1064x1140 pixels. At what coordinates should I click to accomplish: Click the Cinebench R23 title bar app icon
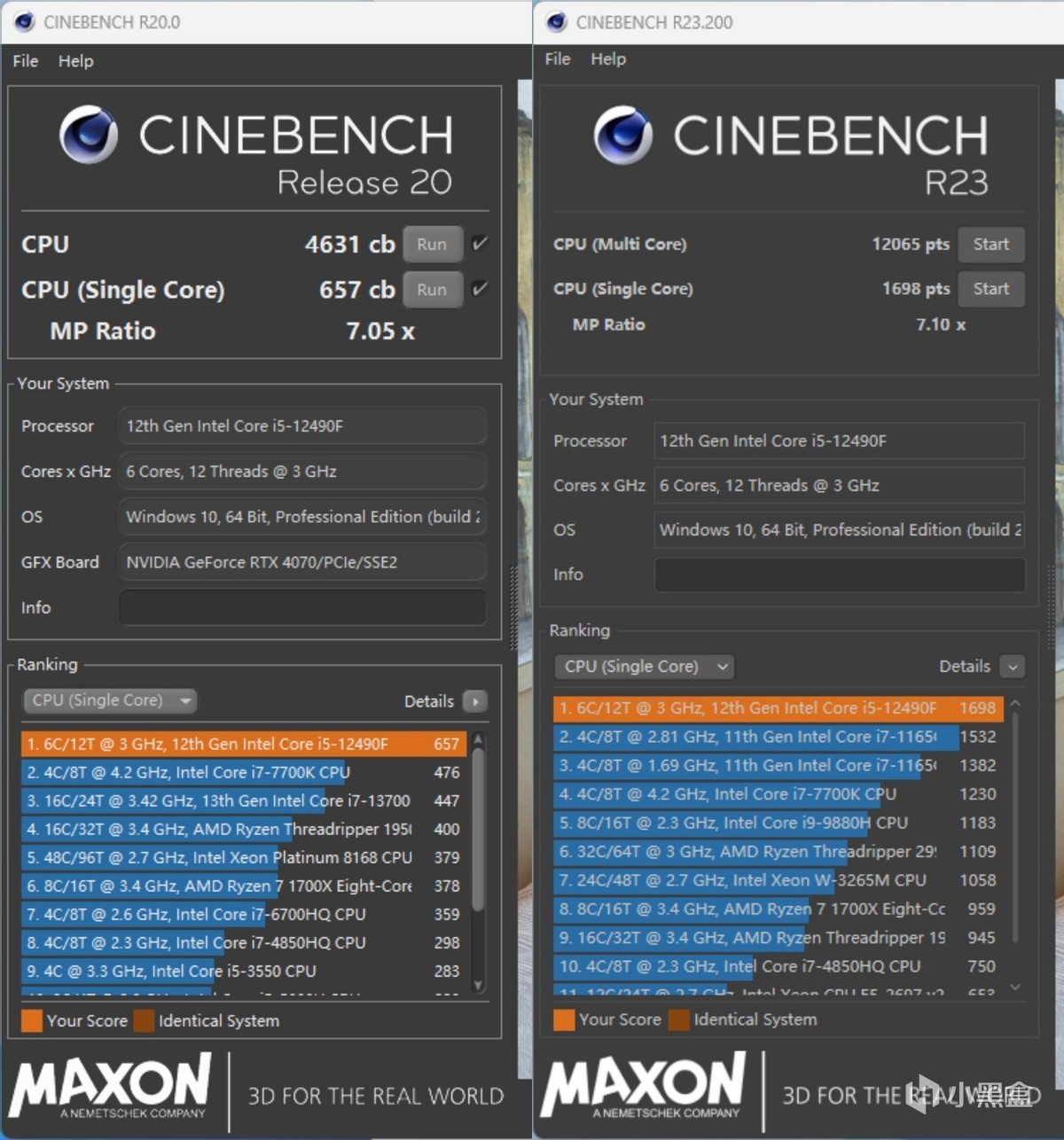[557, 21]
